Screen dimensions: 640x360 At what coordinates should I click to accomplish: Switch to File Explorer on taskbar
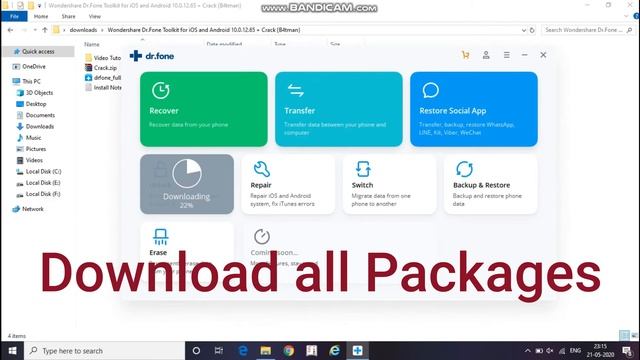(x=266, y=351)
